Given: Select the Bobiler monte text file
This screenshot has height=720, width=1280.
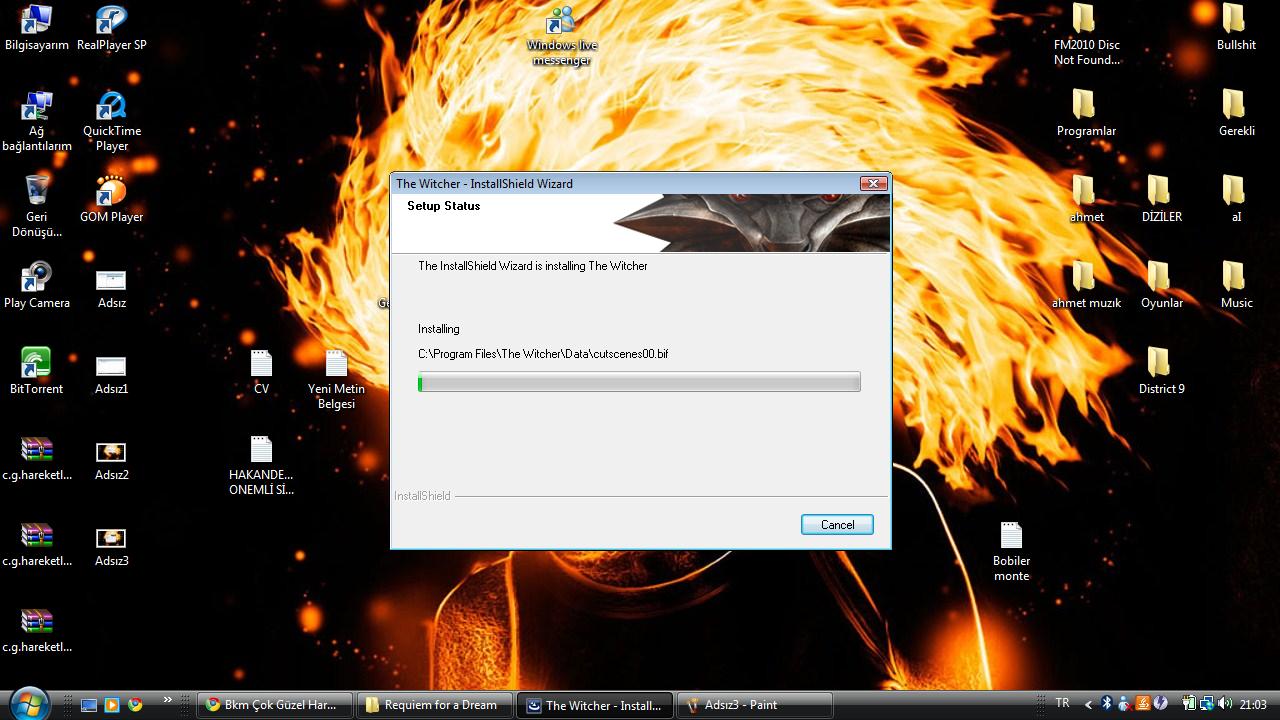Looking at the screenshot, I should (1011, 552).
